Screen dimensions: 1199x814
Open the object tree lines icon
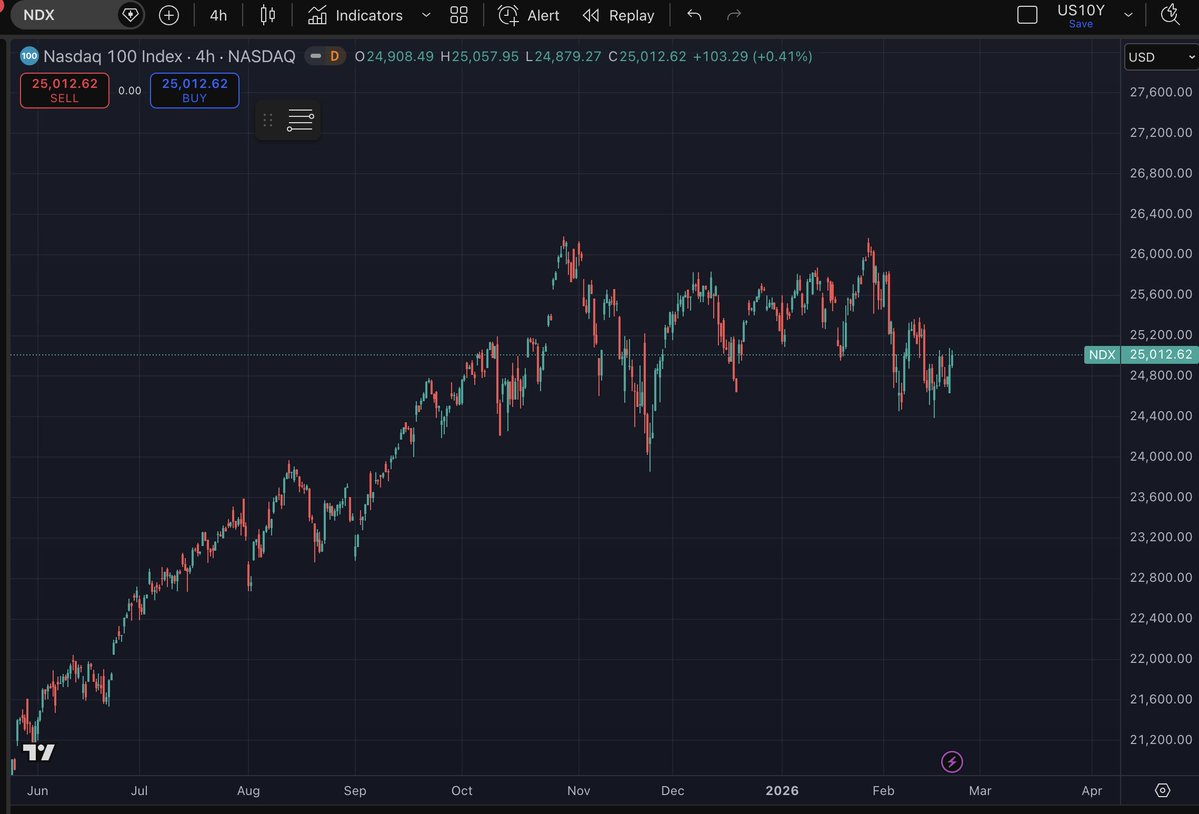[x=301, y=120]
